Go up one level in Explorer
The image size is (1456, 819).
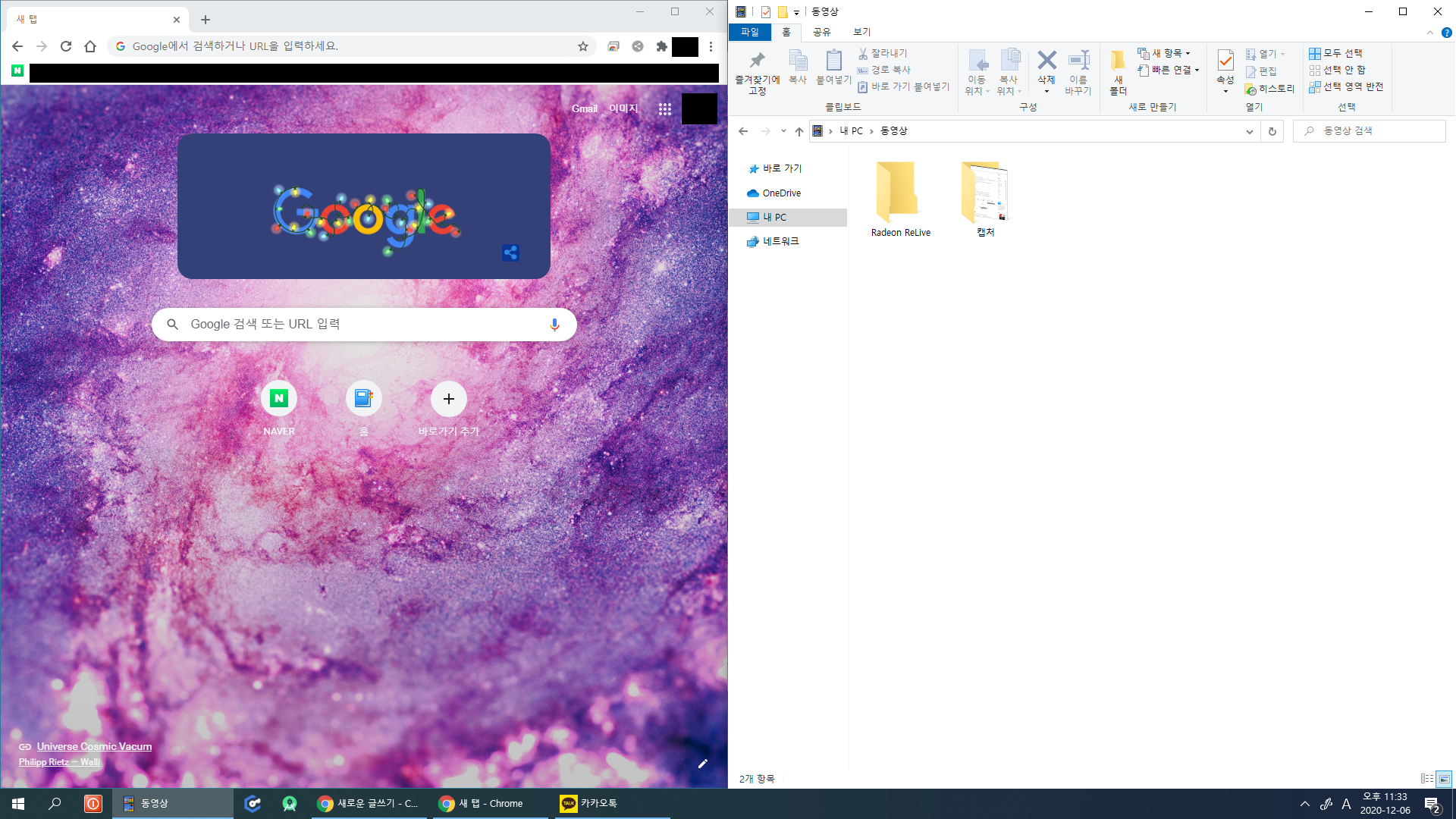(799, 131)
